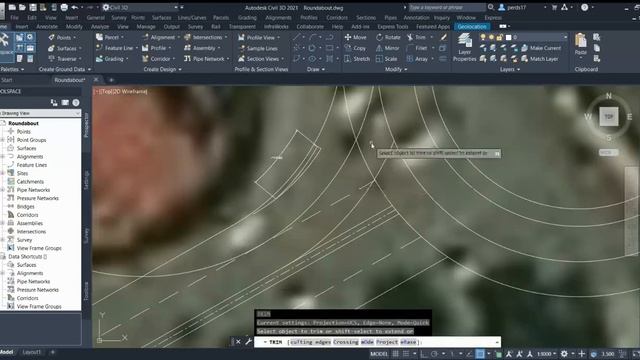Click the Toolspace help icon
640x360 pixels.
coord(76,102)
